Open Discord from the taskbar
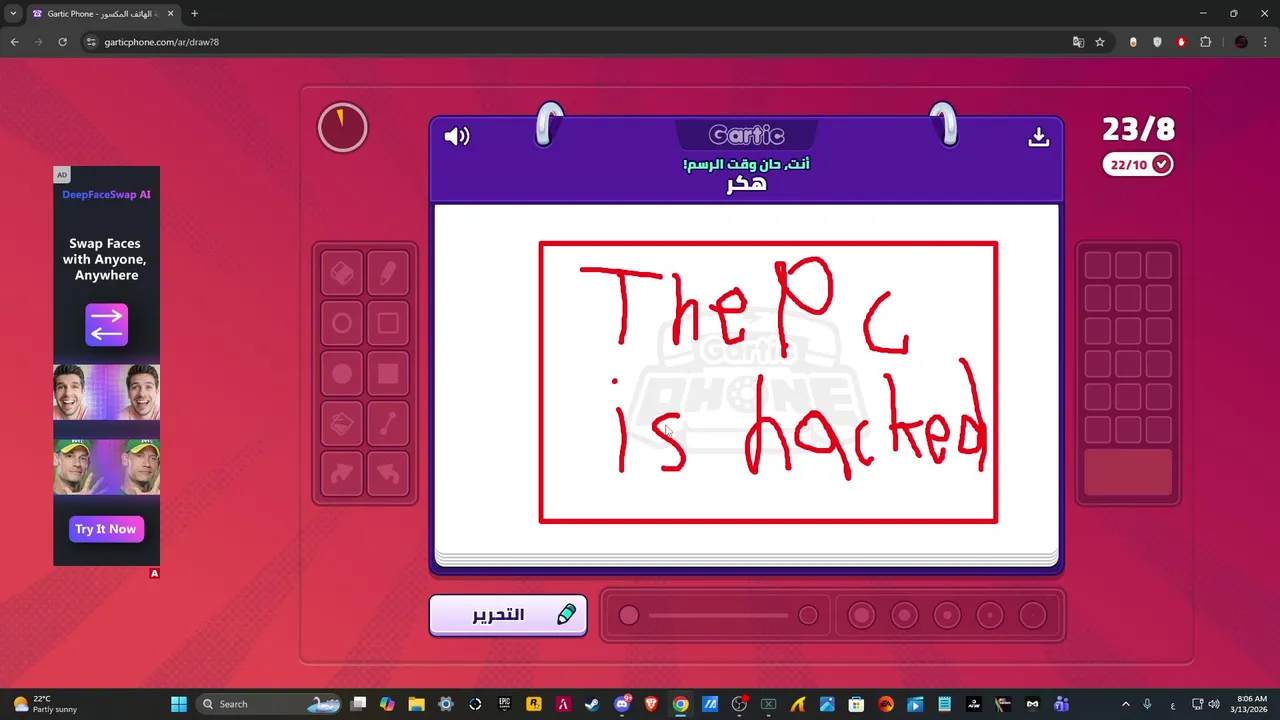The image size is (1280, 720). pos(622,704)
